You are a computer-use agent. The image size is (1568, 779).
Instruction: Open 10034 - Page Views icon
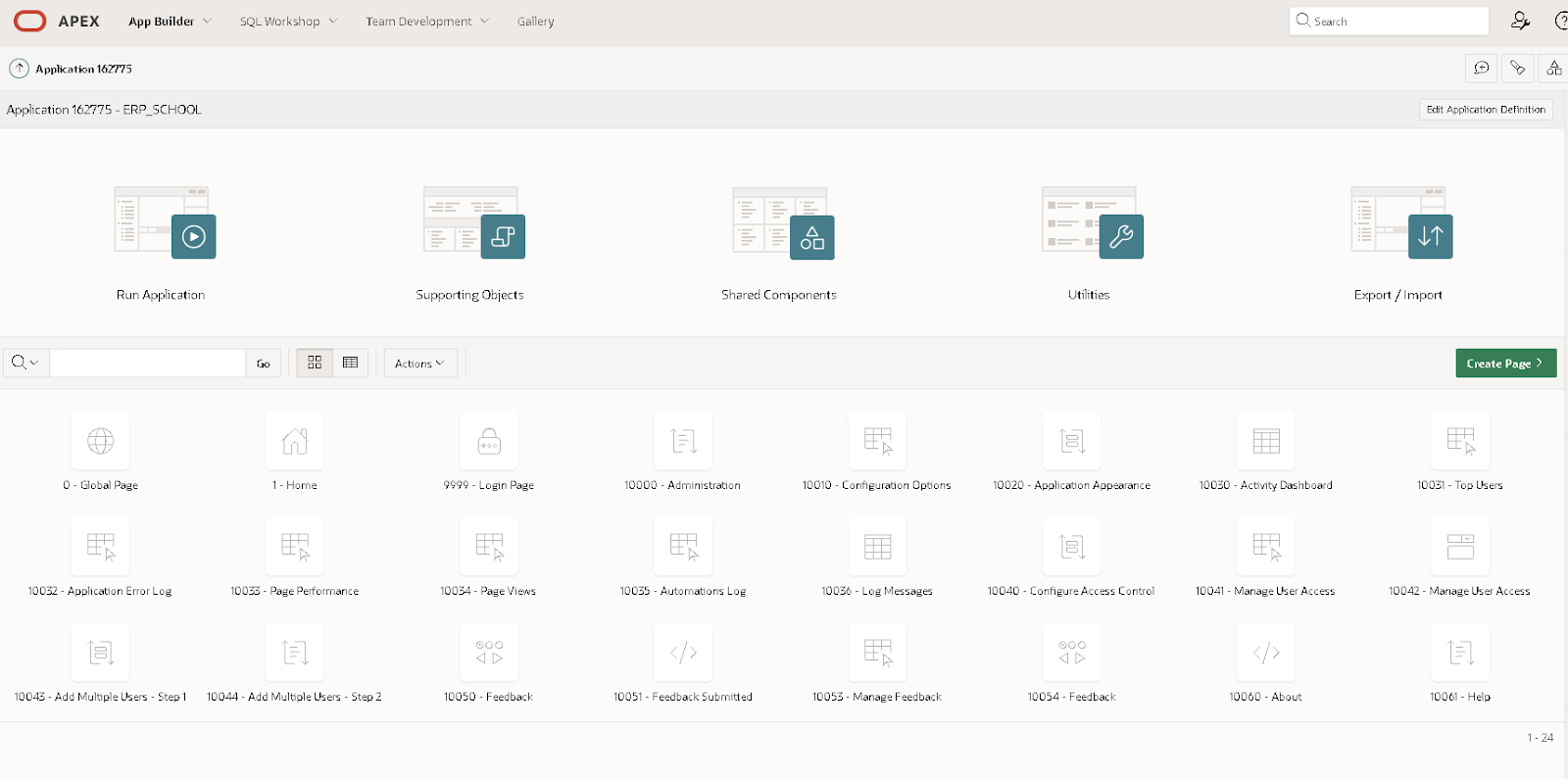click(x=489, y=547)
